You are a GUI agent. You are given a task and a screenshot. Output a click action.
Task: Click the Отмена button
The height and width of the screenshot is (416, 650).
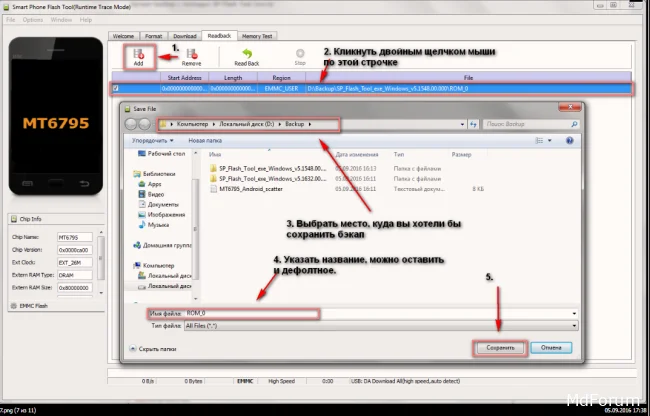tap(551, 348)
